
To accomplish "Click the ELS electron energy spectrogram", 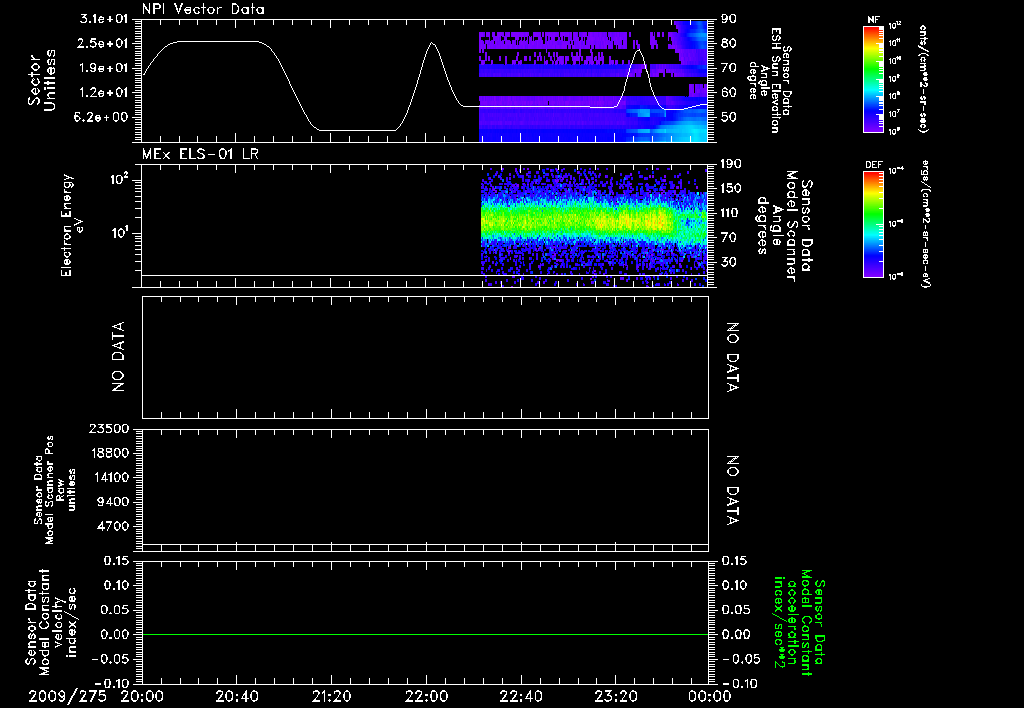I will [594, 227].
